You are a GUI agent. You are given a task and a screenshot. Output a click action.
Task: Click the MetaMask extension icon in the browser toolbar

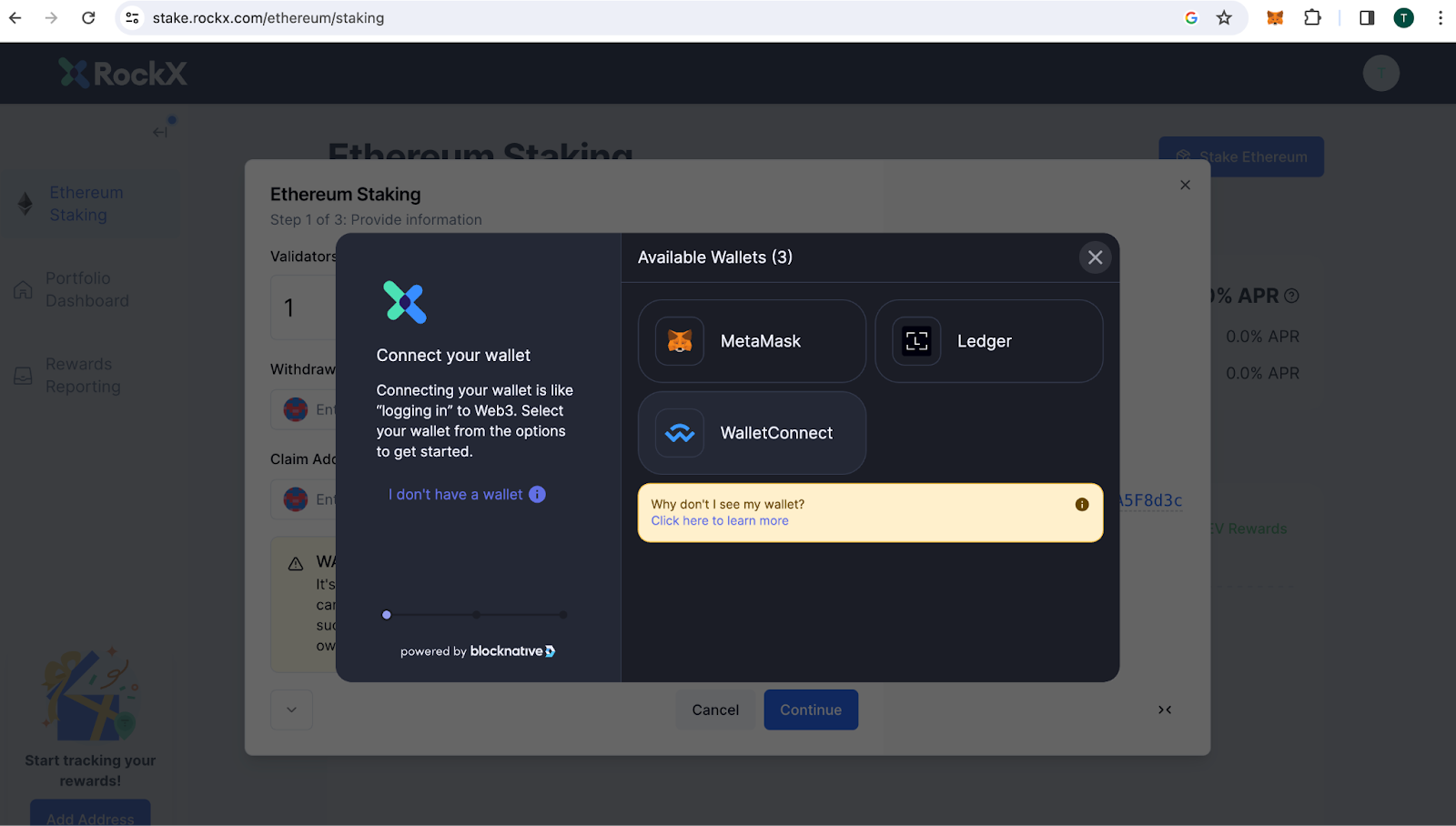tap(1275, 18)
